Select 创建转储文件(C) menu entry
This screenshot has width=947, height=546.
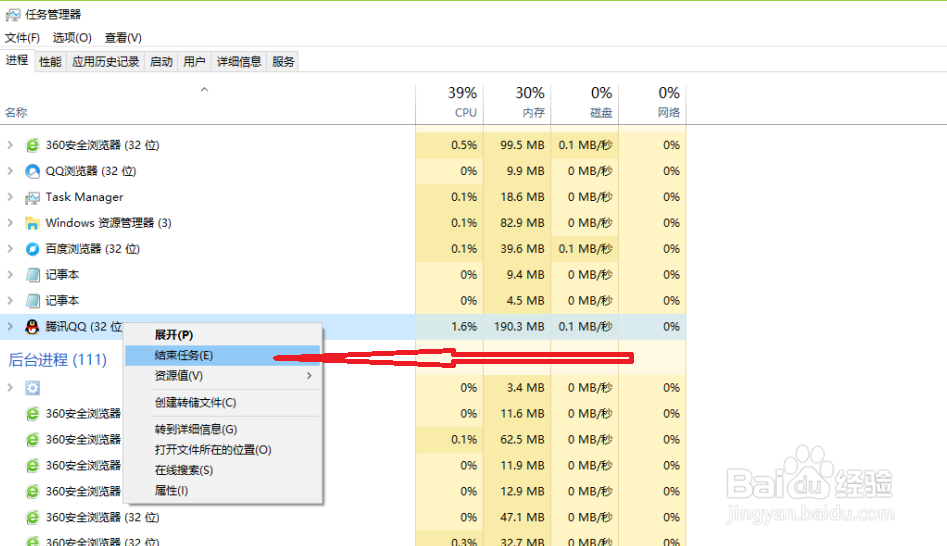(222, 402)
